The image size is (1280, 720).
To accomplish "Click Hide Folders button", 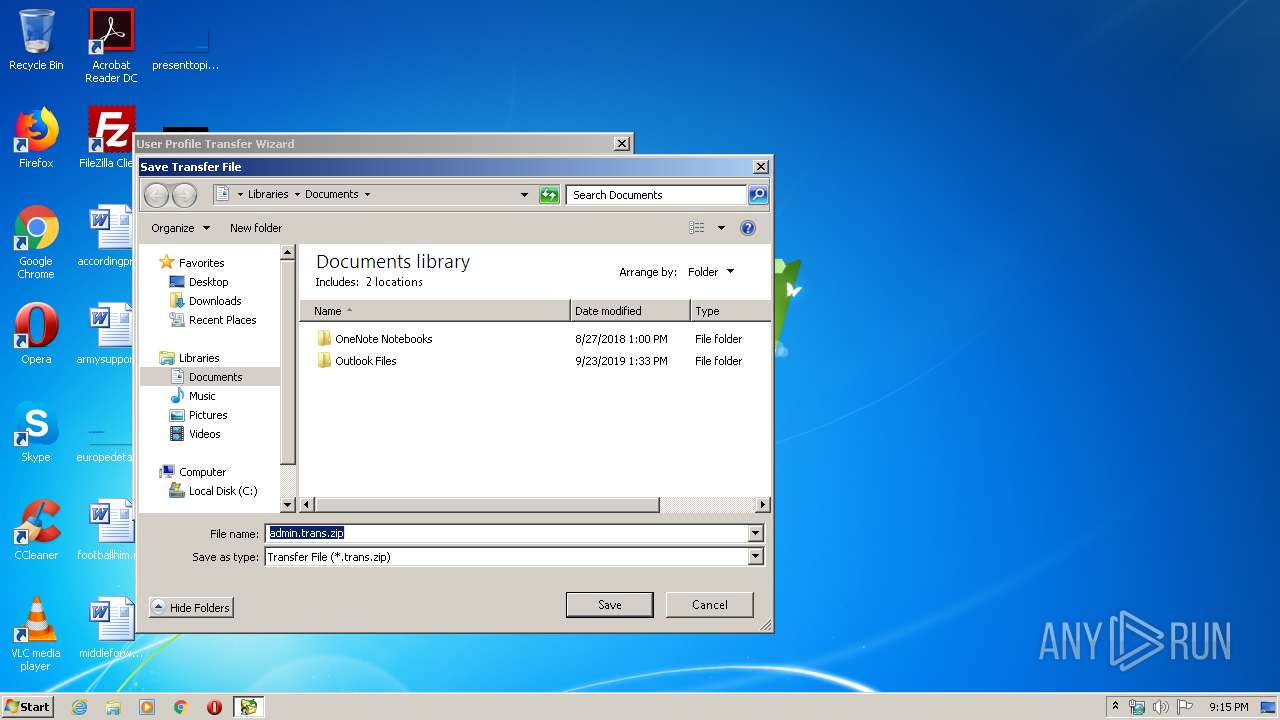I will pos(191,608).
